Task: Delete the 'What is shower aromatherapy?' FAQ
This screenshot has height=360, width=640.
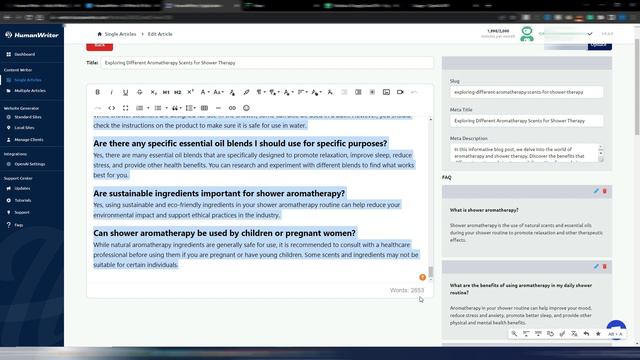Action: [x=604, y=191]
